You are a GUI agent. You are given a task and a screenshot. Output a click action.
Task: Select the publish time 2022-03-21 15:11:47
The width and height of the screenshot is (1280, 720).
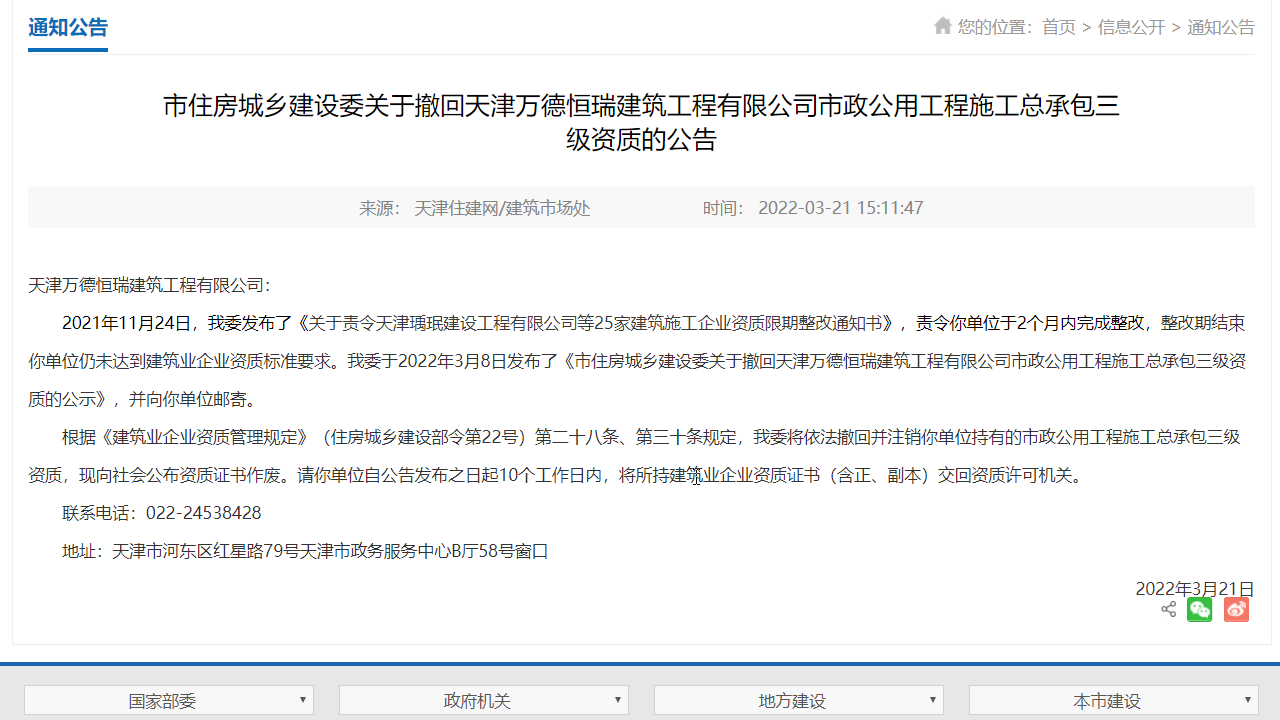[x=841, y=208]
